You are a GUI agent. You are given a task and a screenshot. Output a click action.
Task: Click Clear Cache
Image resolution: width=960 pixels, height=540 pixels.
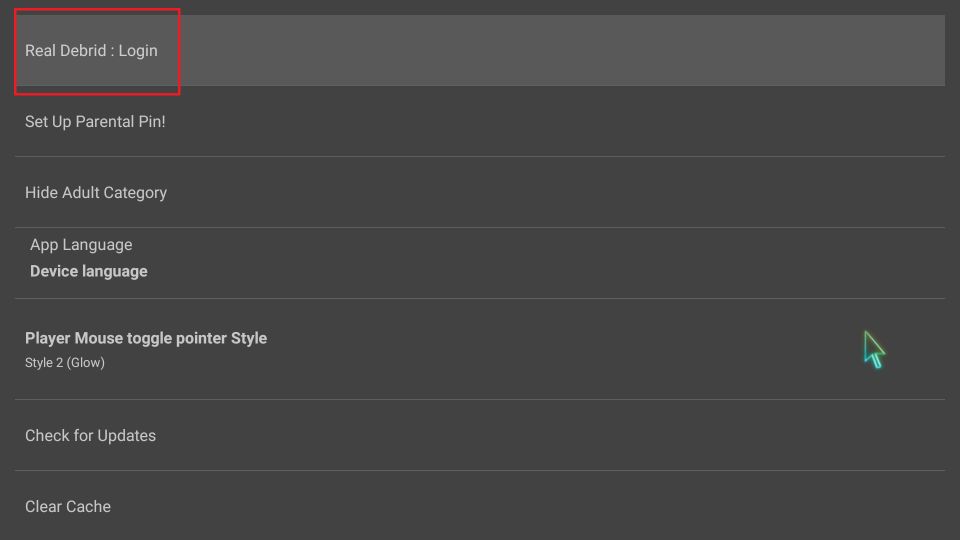click(x=480, y=506)
